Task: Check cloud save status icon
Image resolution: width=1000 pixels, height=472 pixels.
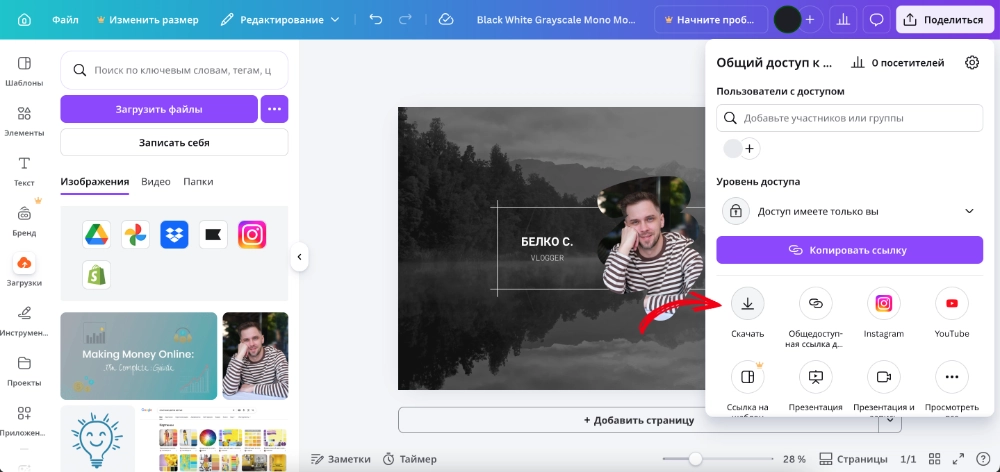Action: coord(446,20)
